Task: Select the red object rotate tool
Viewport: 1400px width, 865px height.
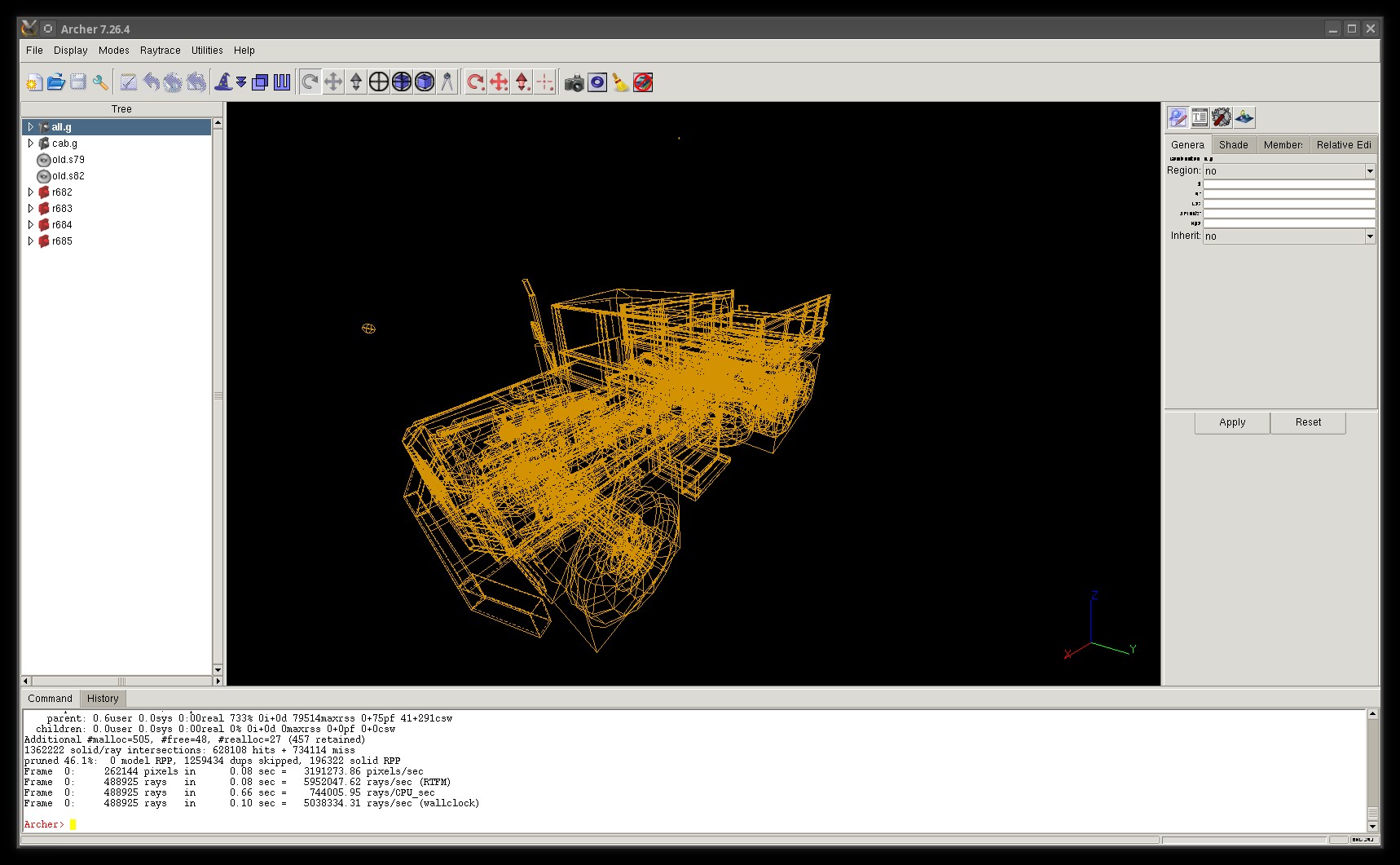Action: (475, 82)
